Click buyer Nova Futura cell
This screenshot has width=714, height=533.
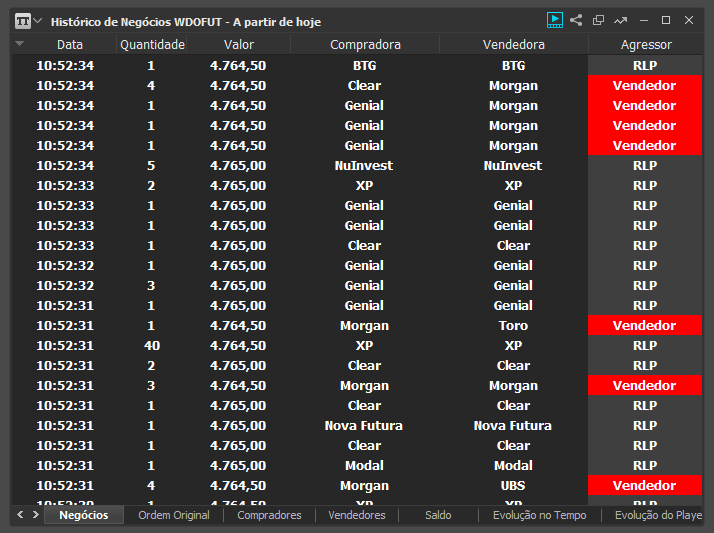click(364, 426)
